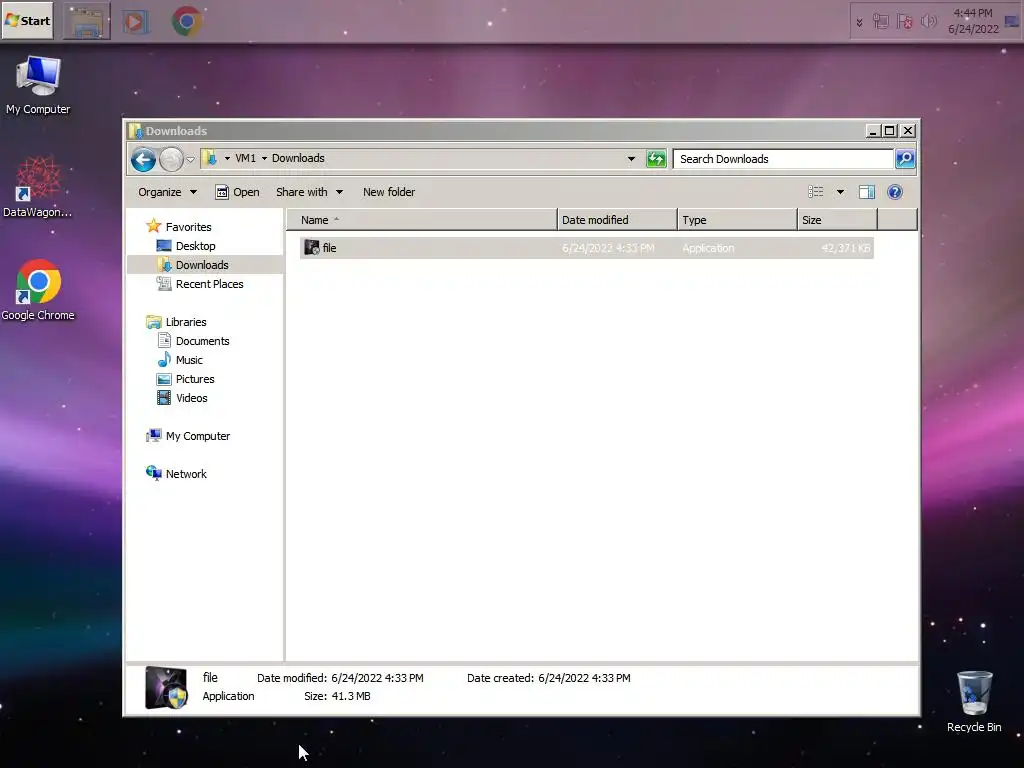Image resolution: width=1024 pixels, height=768 pixels.
Task: Open the clock showing 4:44 PM
Action: (x=973, y=21)
